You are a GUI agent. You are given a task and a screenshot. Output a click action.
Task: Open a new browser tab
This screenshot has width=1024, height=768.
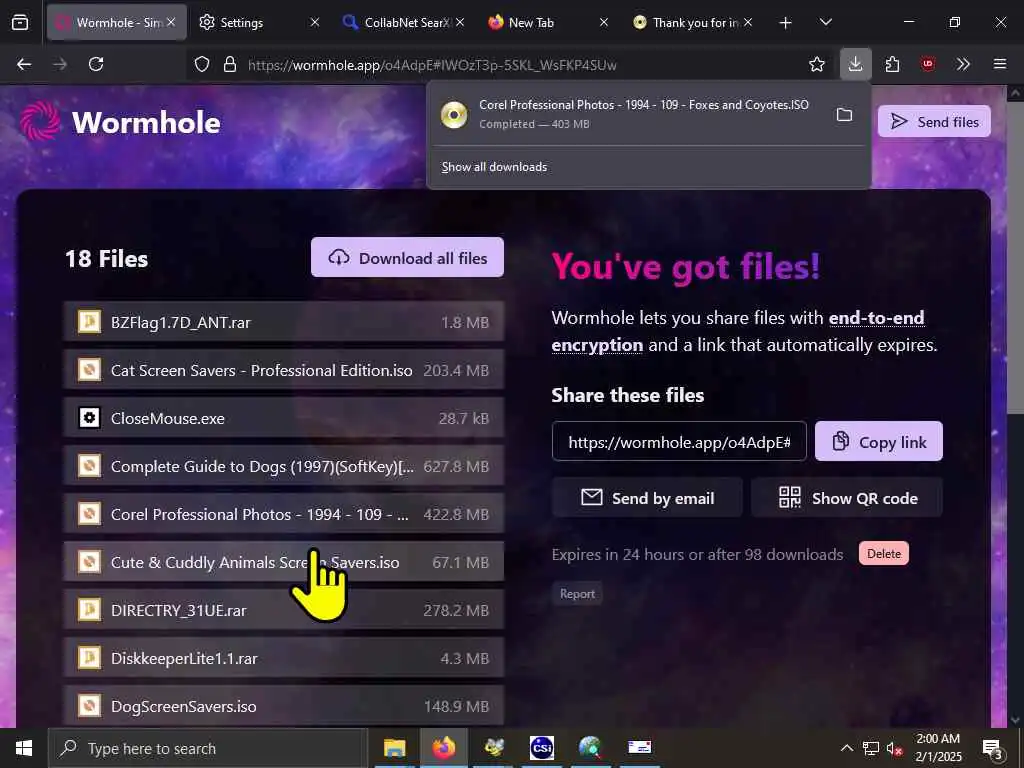(785, 23)
